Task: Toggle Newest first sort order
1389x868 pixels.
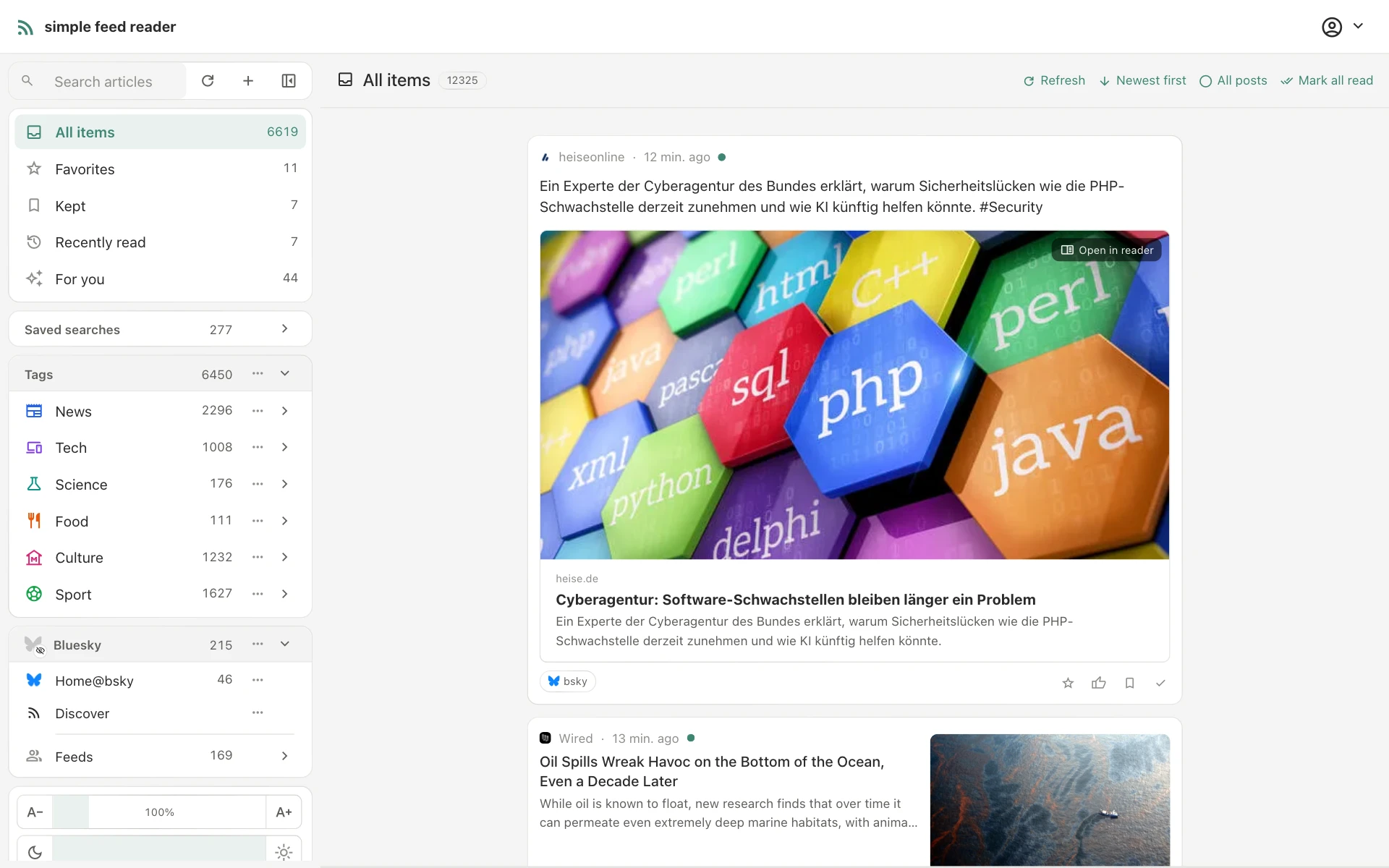Action: tap(1142, 81)
